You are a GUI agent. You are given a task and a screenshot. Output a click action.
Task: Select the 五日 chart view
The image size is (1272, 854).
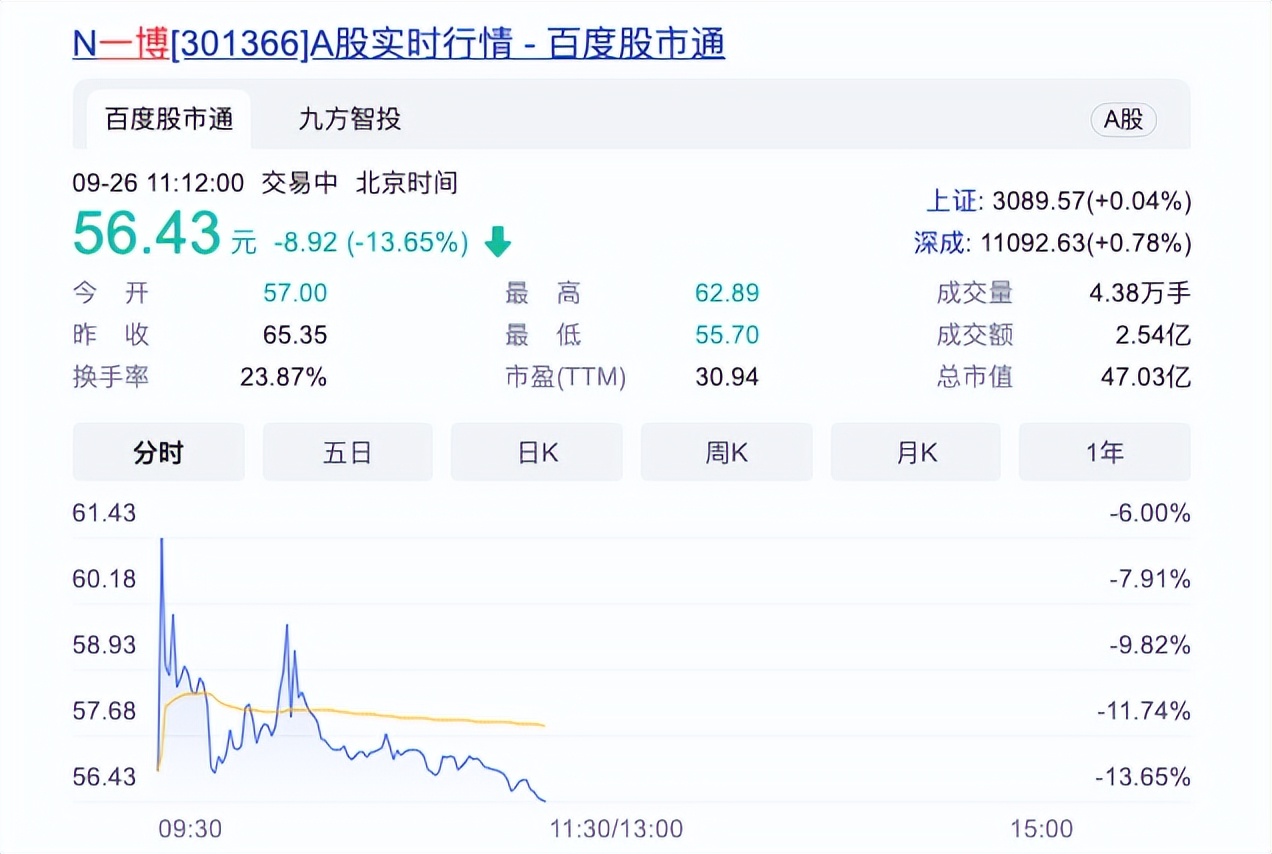point(347,453)
